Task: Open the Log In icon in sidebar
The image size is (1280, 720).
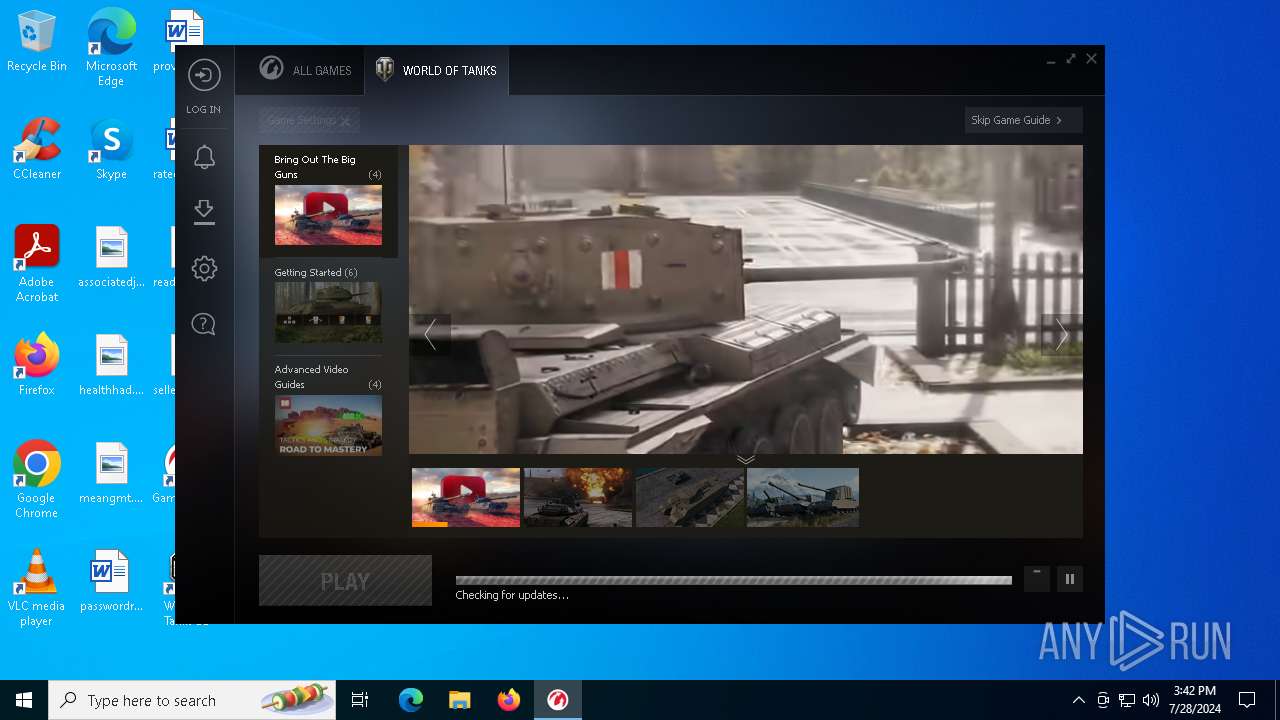Action: (x=204, y=76)
